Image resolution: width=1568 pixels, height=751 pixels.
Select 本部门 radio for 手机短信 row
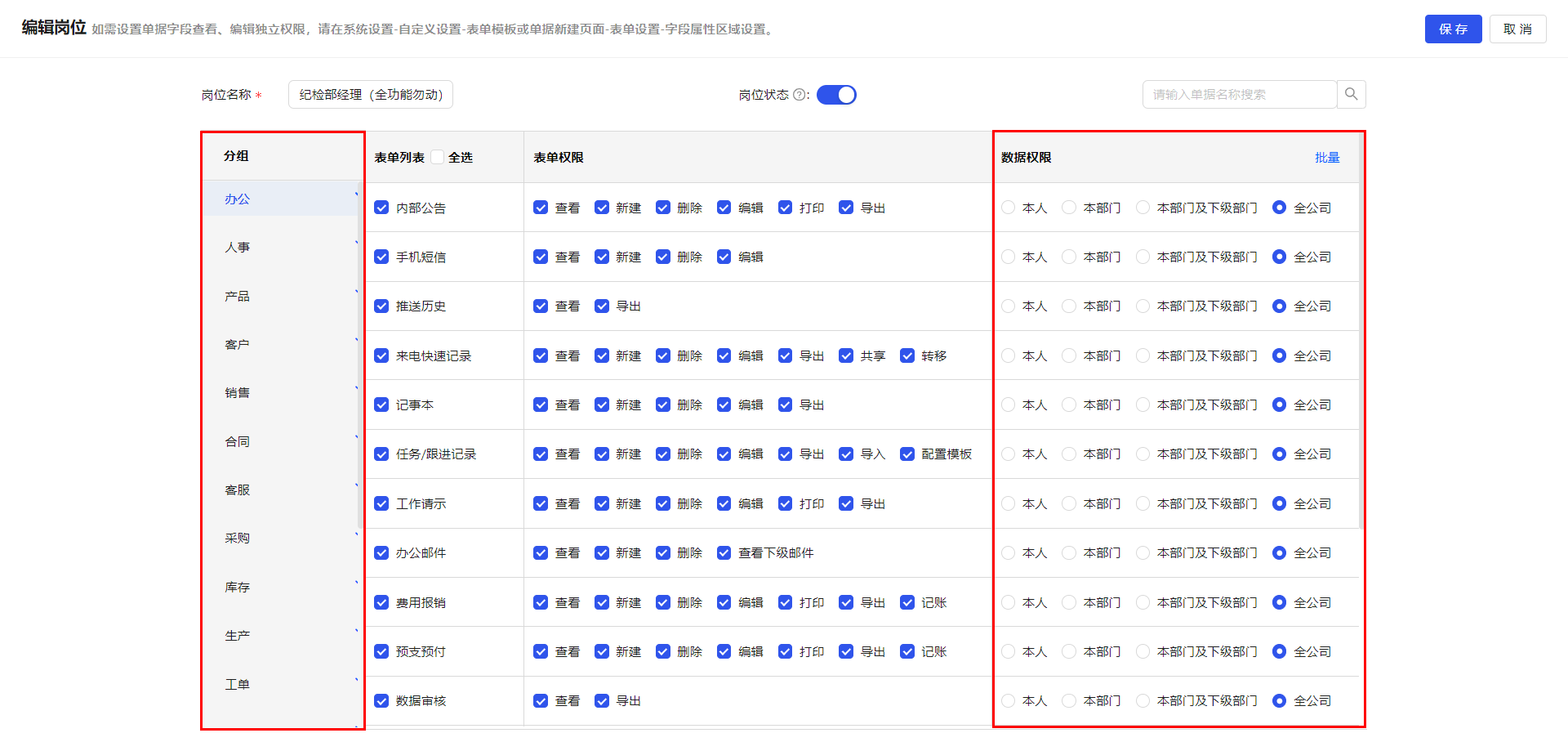coord(1069,257)
